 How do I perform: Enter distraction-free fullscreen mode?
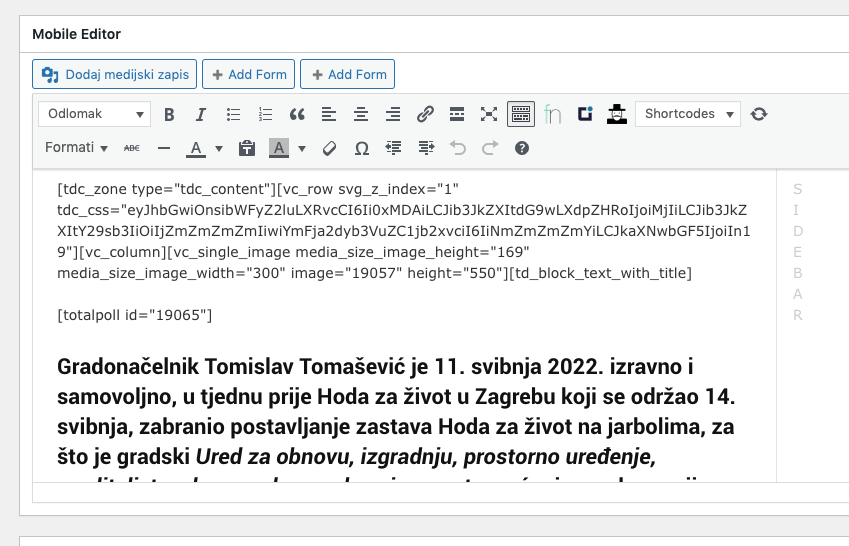click(x=489, y=114)
